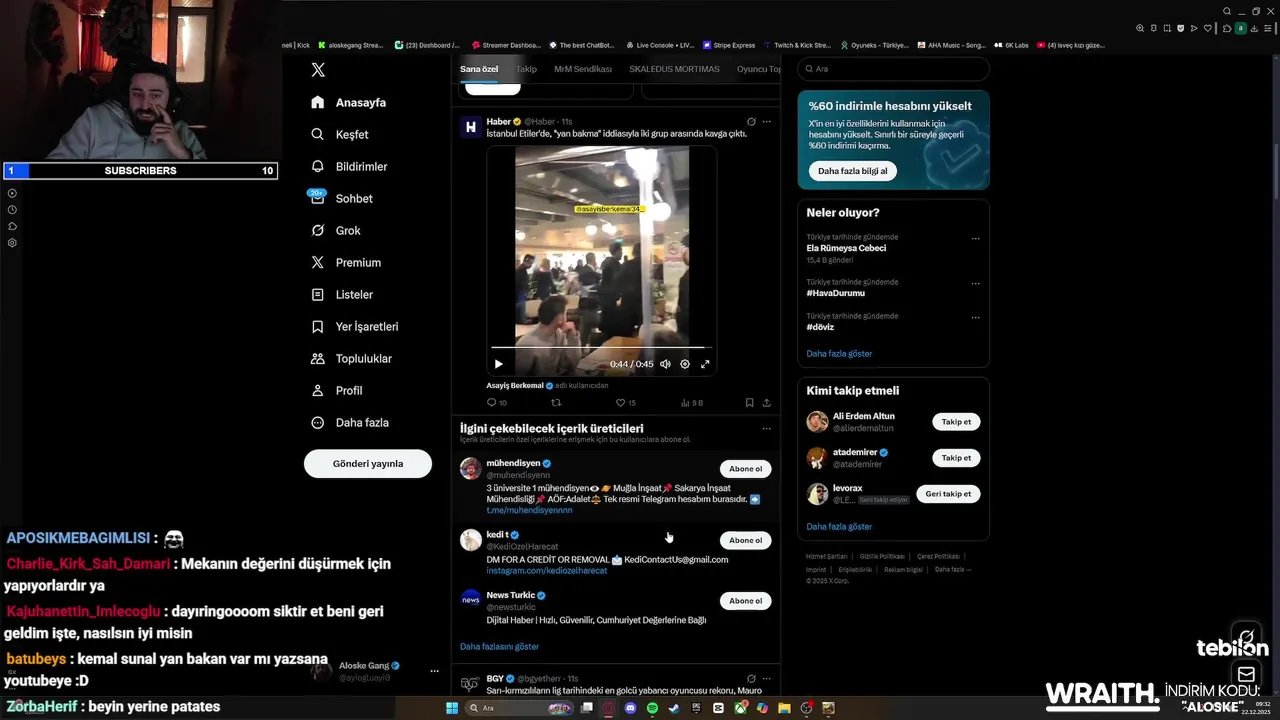This screenshot has width=1280, height=720.
Task: Switch to AHA Music browser tab
Action: point(951,45)
